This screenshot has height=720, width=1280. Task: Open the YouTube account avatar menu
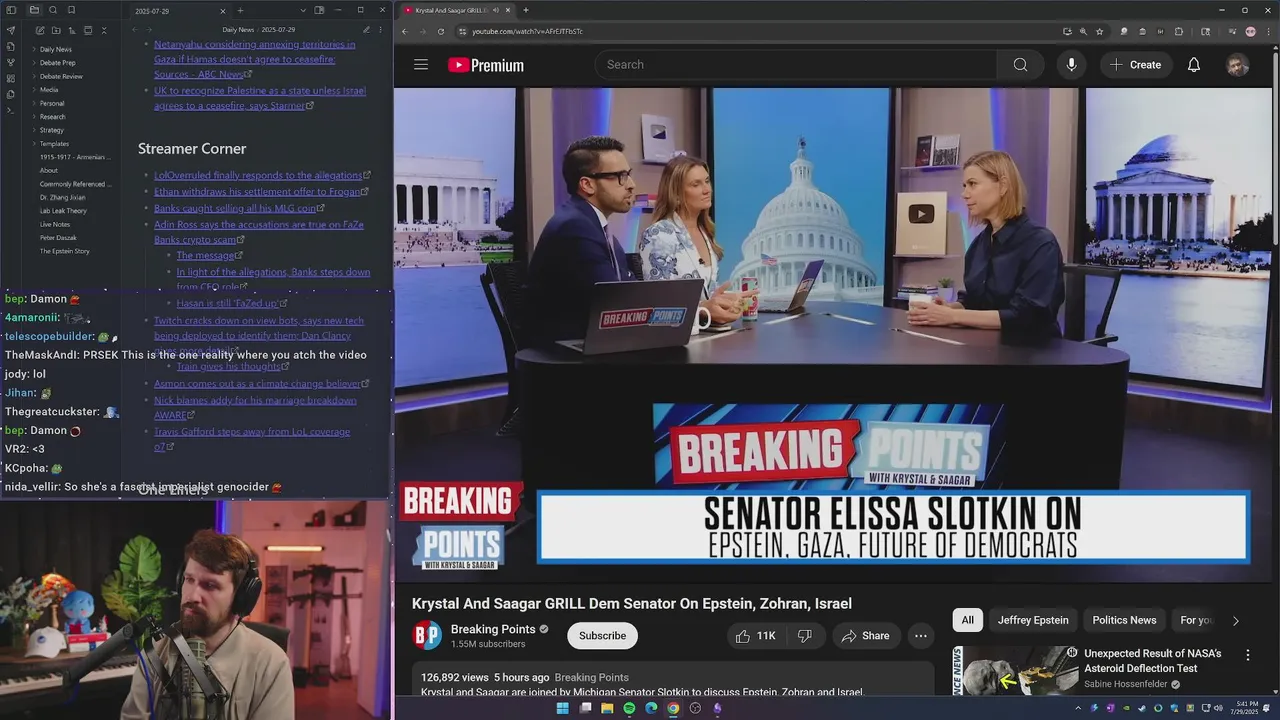(1237, 65)
